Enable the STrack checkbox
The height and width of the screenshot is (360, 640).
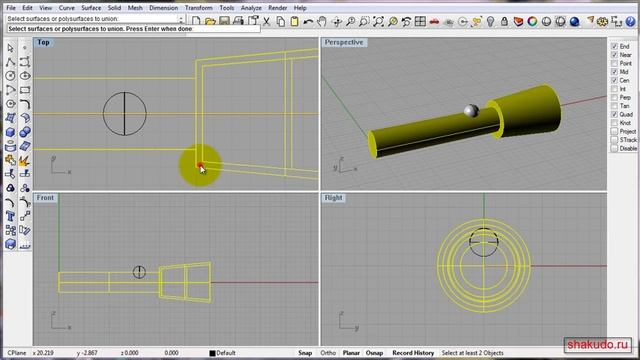(x=614, y=140)
